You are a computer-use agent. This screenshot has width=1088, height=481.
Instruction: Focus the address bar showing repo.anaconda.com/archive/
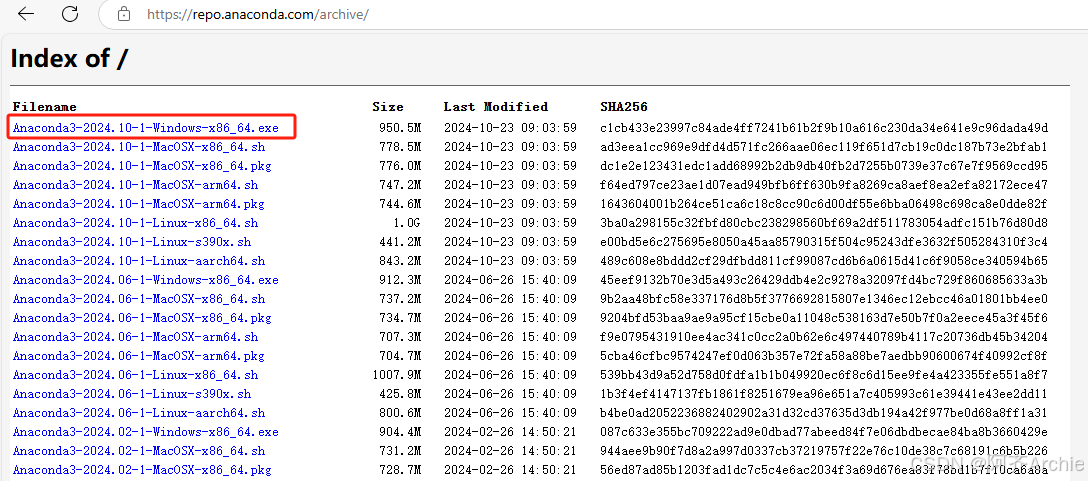[593, 15]
